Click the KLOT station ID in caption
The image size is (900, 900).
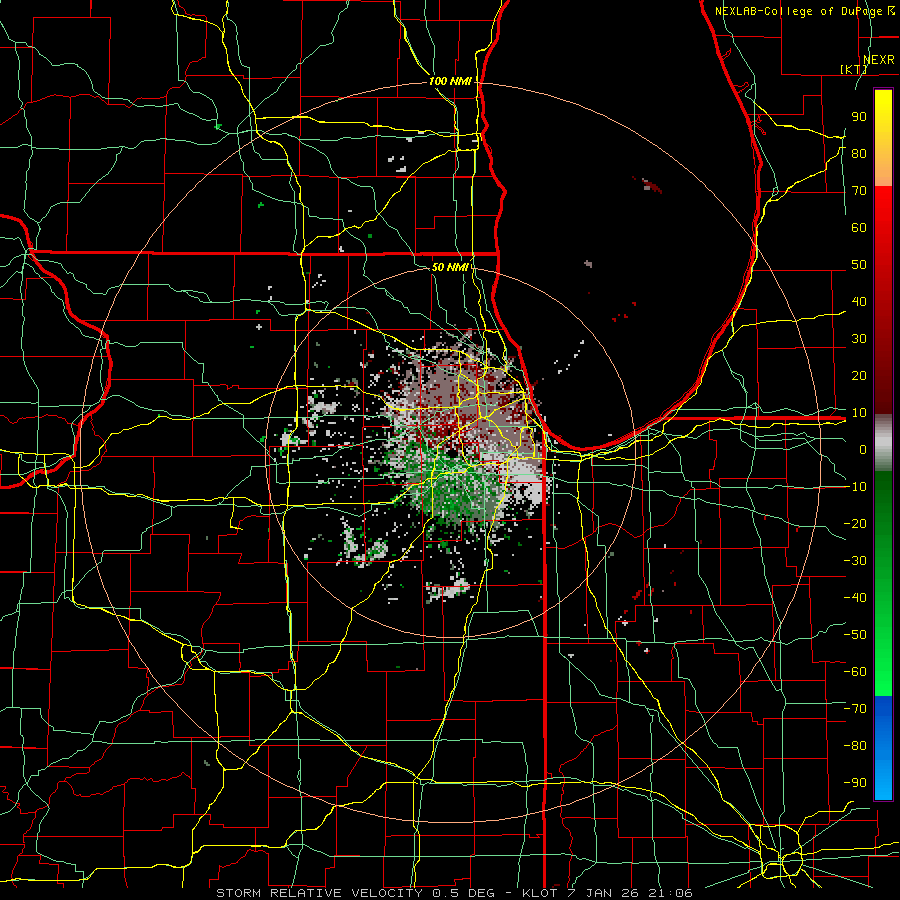point(542,893)
